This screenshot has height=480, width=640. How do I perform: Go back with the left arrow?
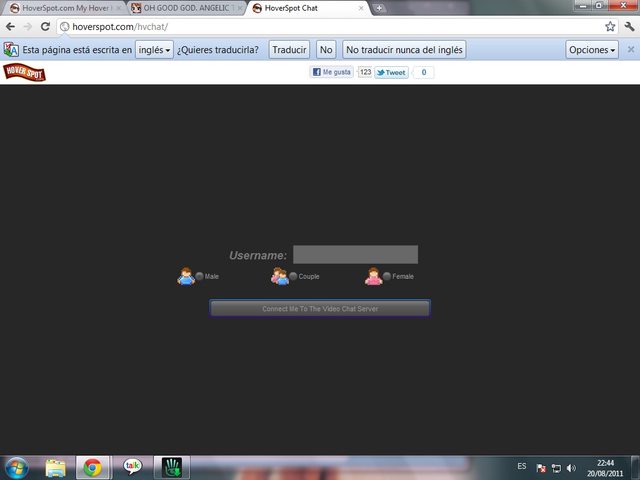(11, 27)
